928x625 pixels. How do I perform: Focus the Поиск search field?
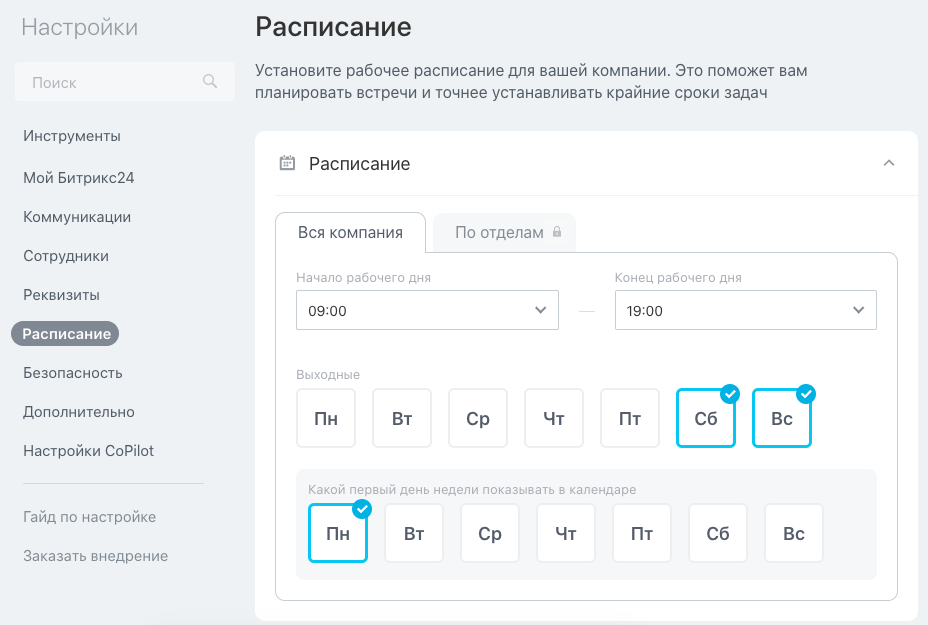(125, 82)
